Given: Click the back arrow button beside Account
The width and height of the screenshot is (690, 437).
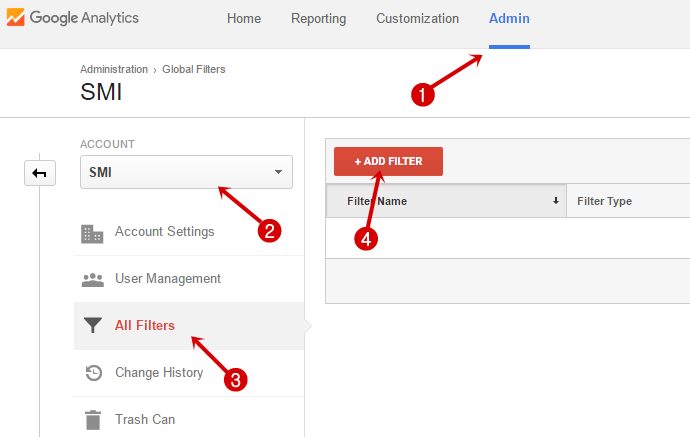Looking at the screenshot, I should point(40,173).
